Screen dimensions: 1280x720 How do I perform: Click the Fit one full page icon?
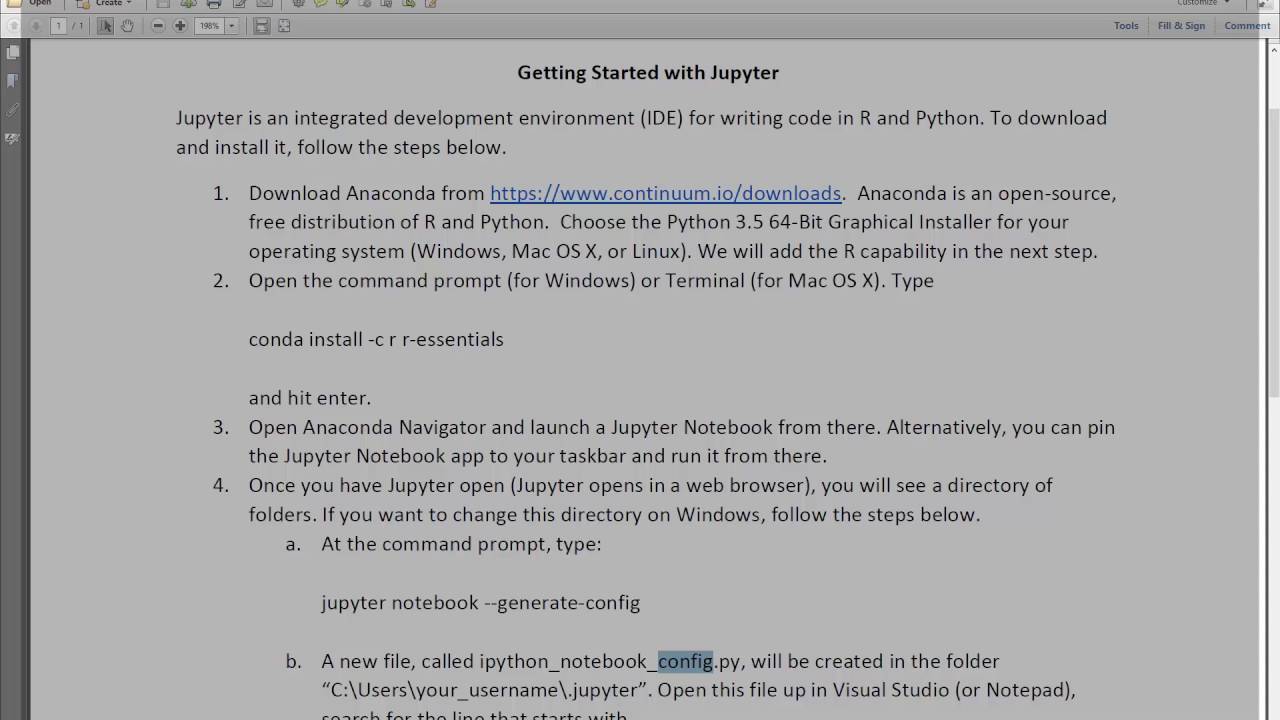284,26
